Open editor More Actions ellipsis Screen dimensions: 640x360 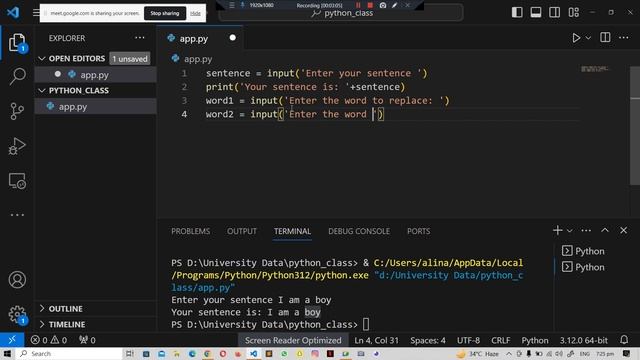click(x=624, y=38)
